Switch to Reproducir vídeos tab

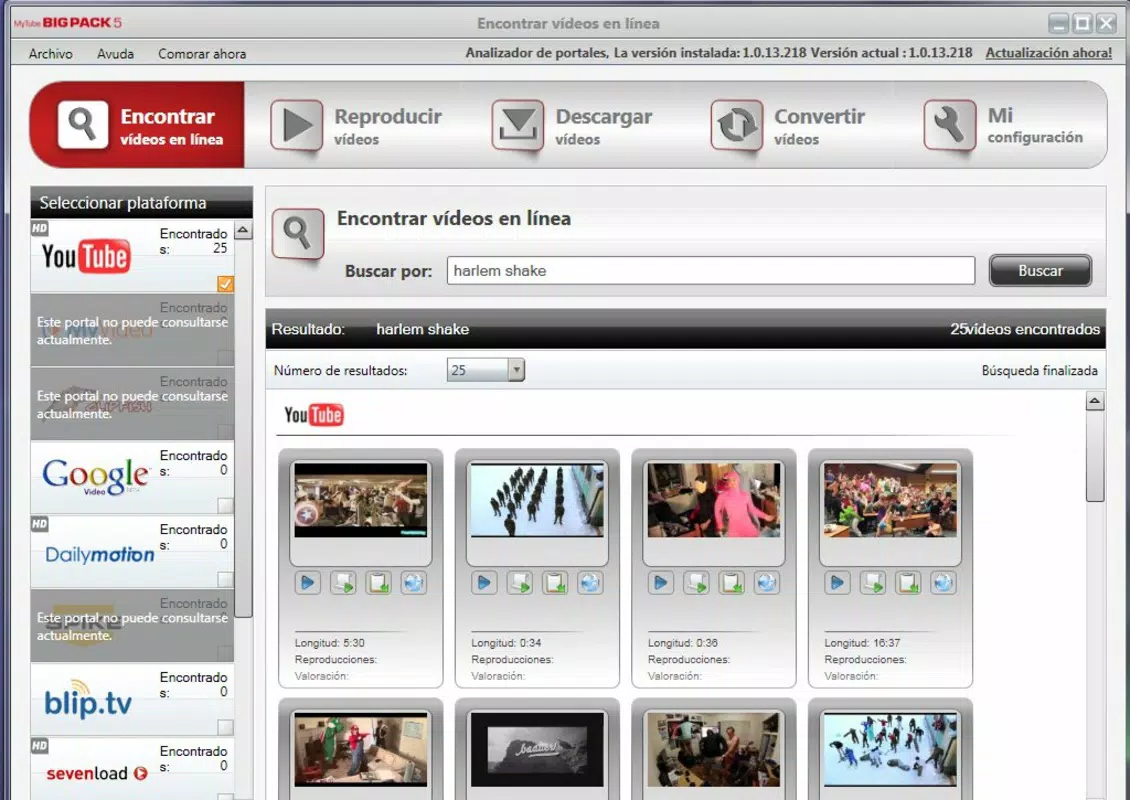pos(355,126)
